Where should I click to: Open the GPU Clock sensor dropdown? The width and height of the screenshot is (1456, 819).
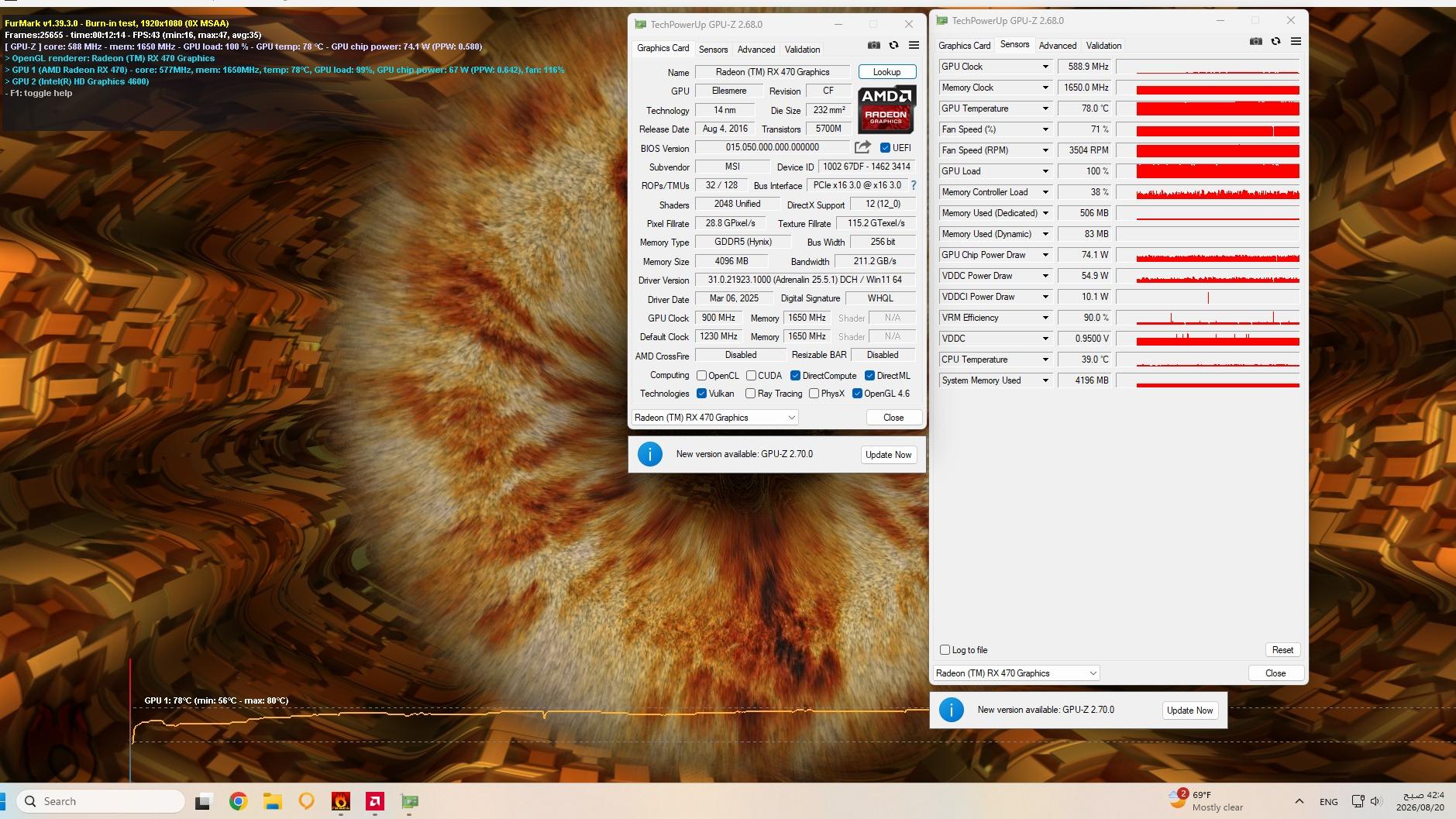pyautogui.click(x=1045, y=67)
